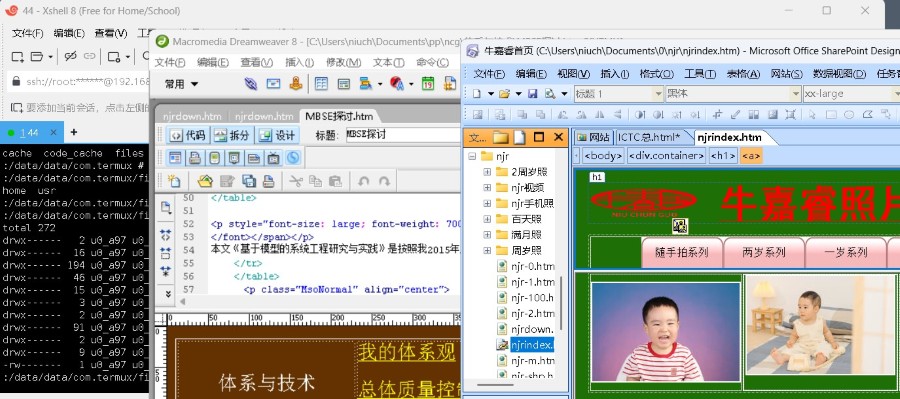Viewport: 900px width, 399px height.
Task: Switch Dreamweaver to Code (代码) view
Action: point(188,135)
